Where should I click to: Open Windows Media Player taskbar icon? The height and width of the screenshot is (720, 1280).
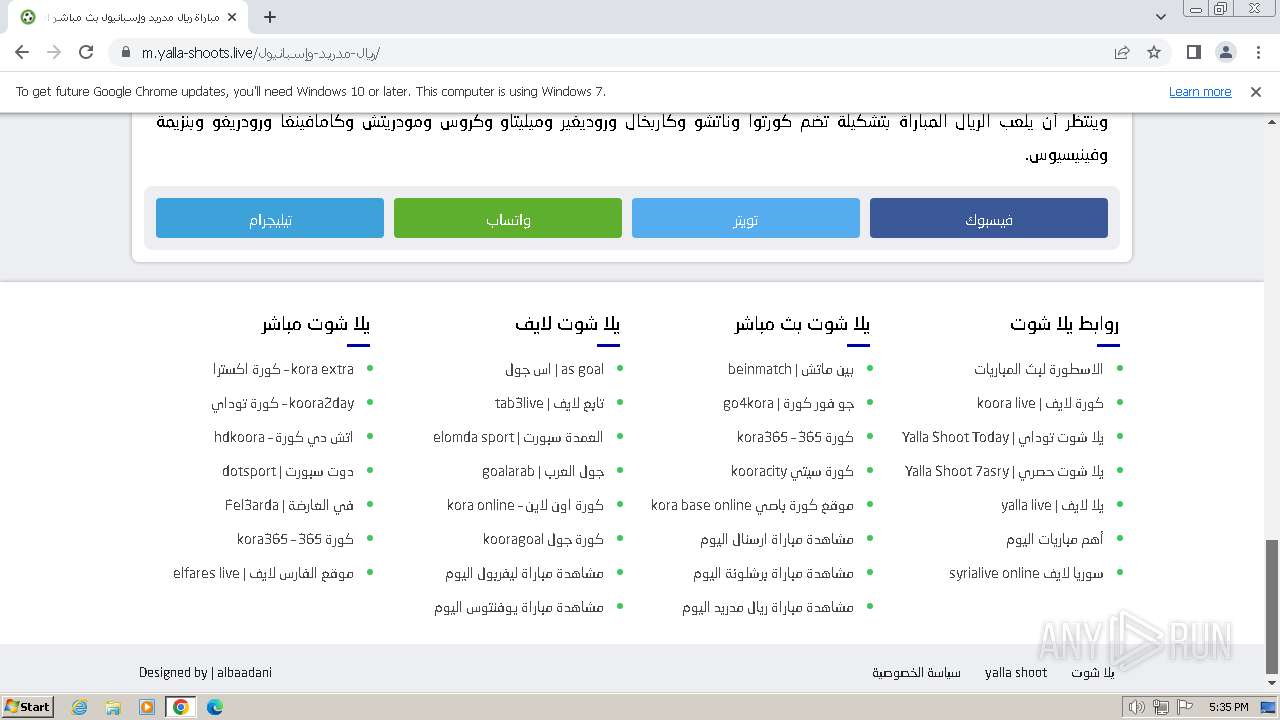147,707
